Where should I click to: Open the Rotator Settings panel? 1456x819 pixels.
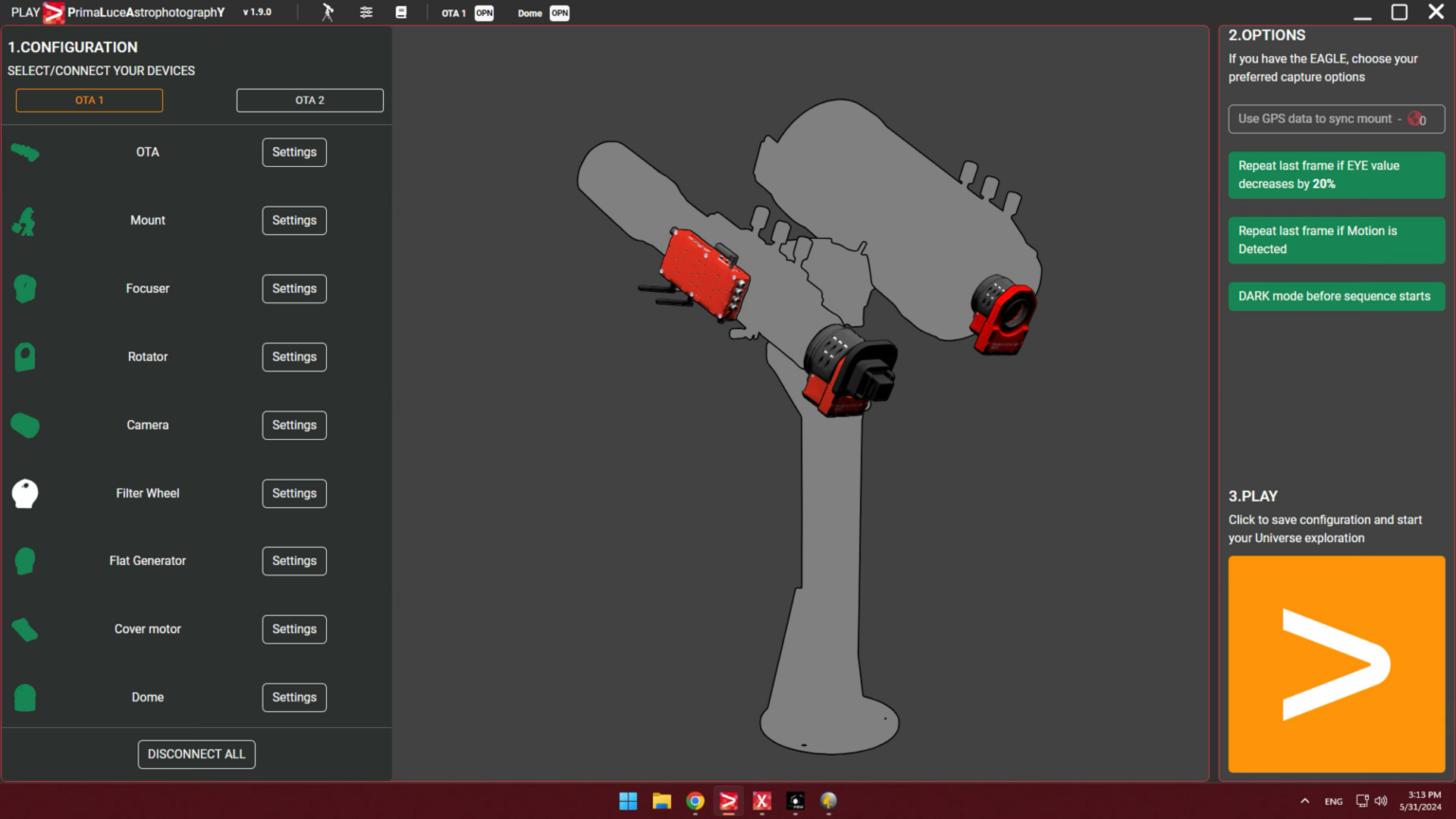point(294,356)
